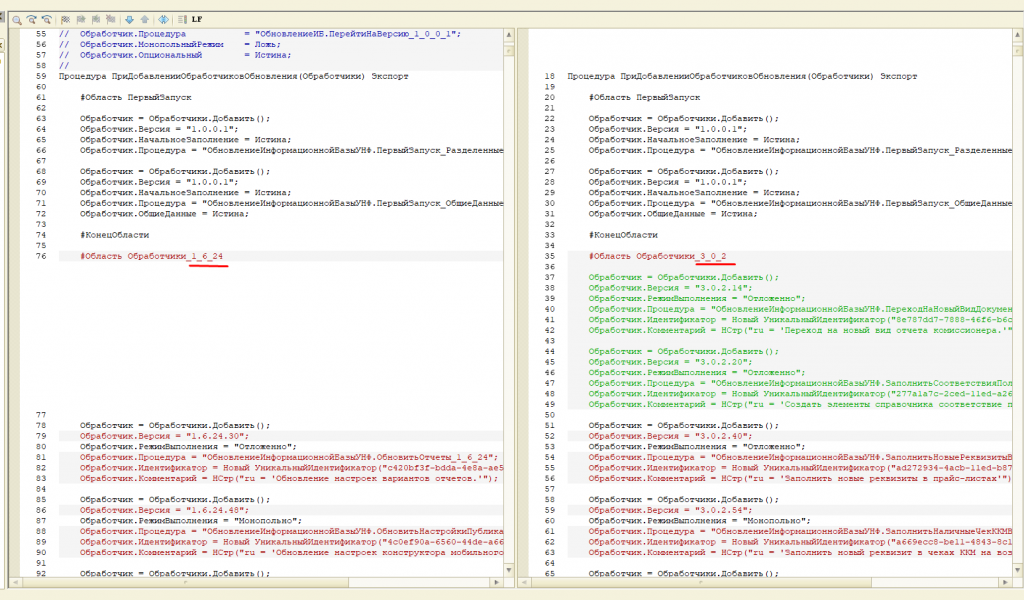Image resolution: width=1024 pixels, height=600 pixels.
Task: Click green line 'Обработчик.Версия = "3.0.2.14";'
Action: tap(670, 288)
